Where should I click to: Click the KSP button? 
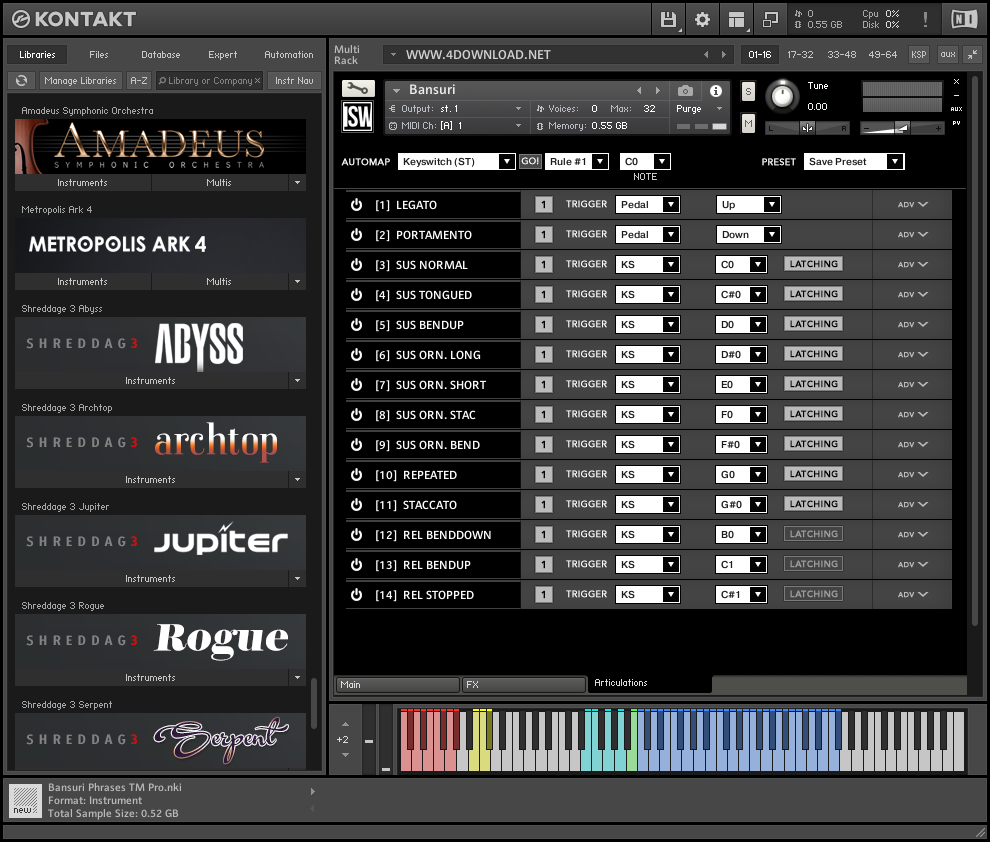919,55
